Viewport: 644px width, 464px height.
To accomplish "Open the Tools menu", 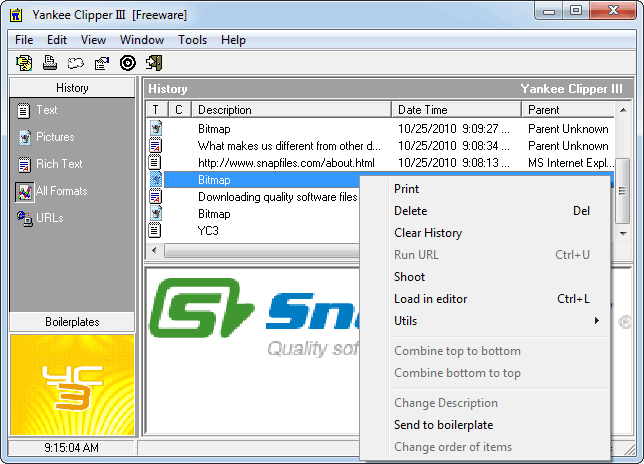I will coord(192,40).
